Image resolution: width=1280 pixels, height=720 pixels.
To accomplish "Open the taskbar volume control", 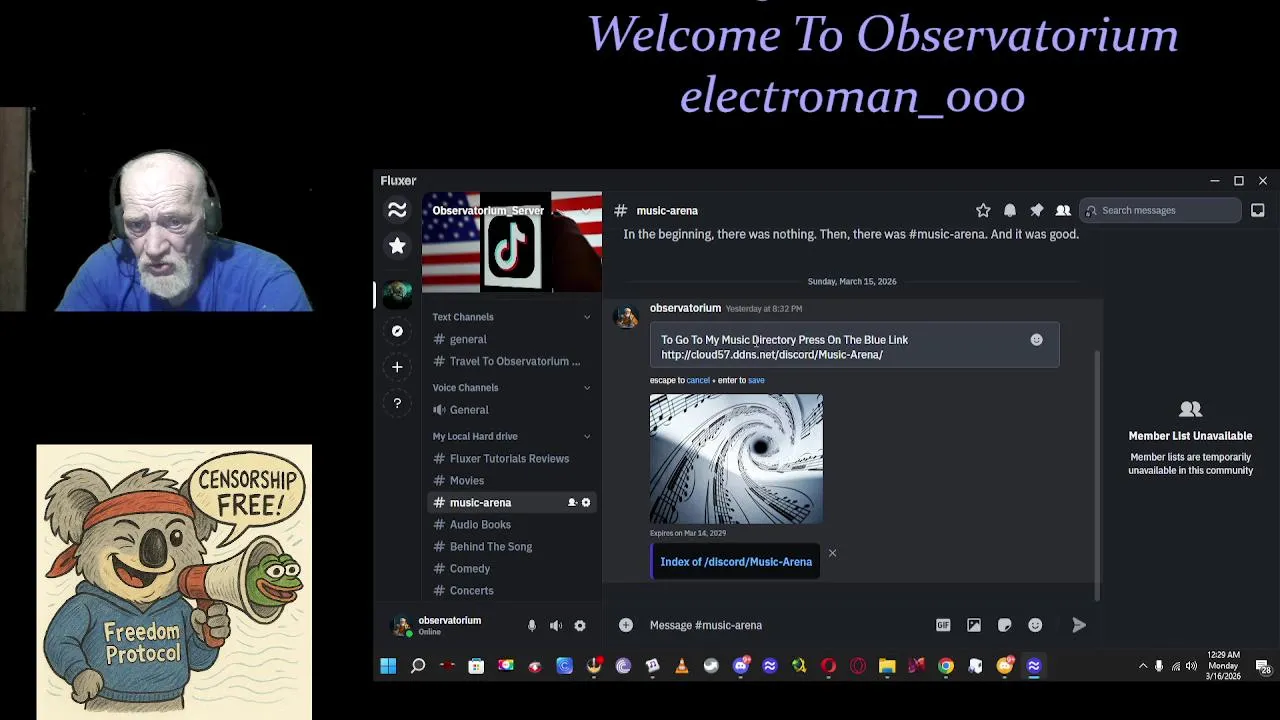I will pos(1191,666).
